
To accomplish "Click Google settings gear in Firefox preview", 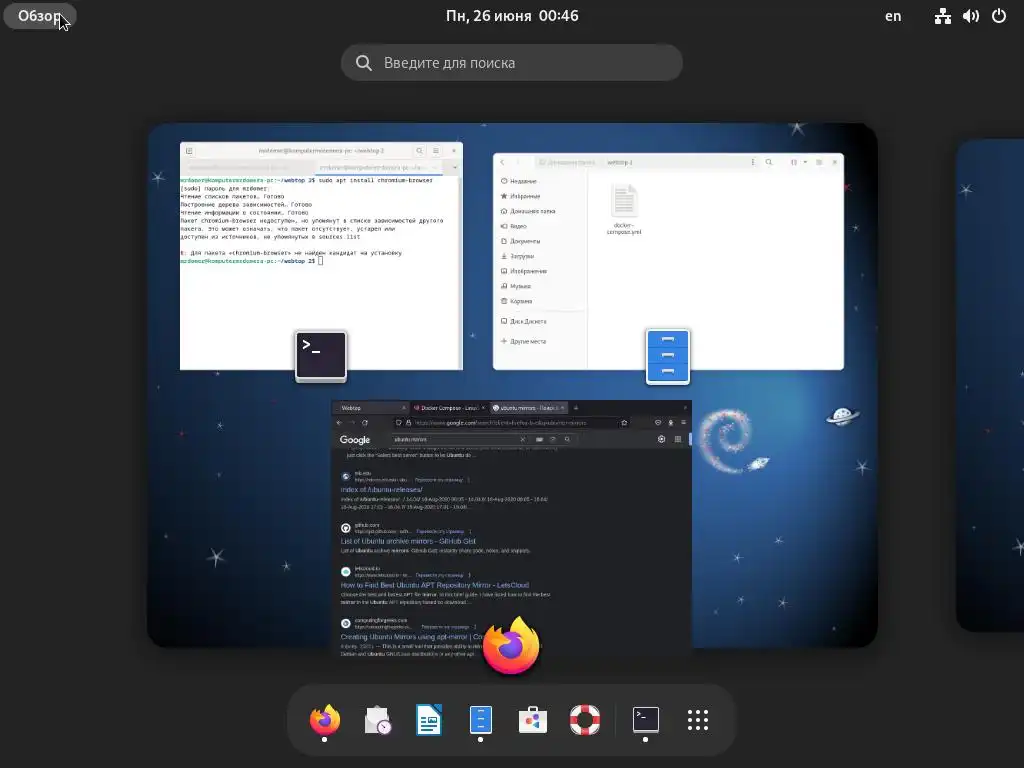I will coord(662,440).
